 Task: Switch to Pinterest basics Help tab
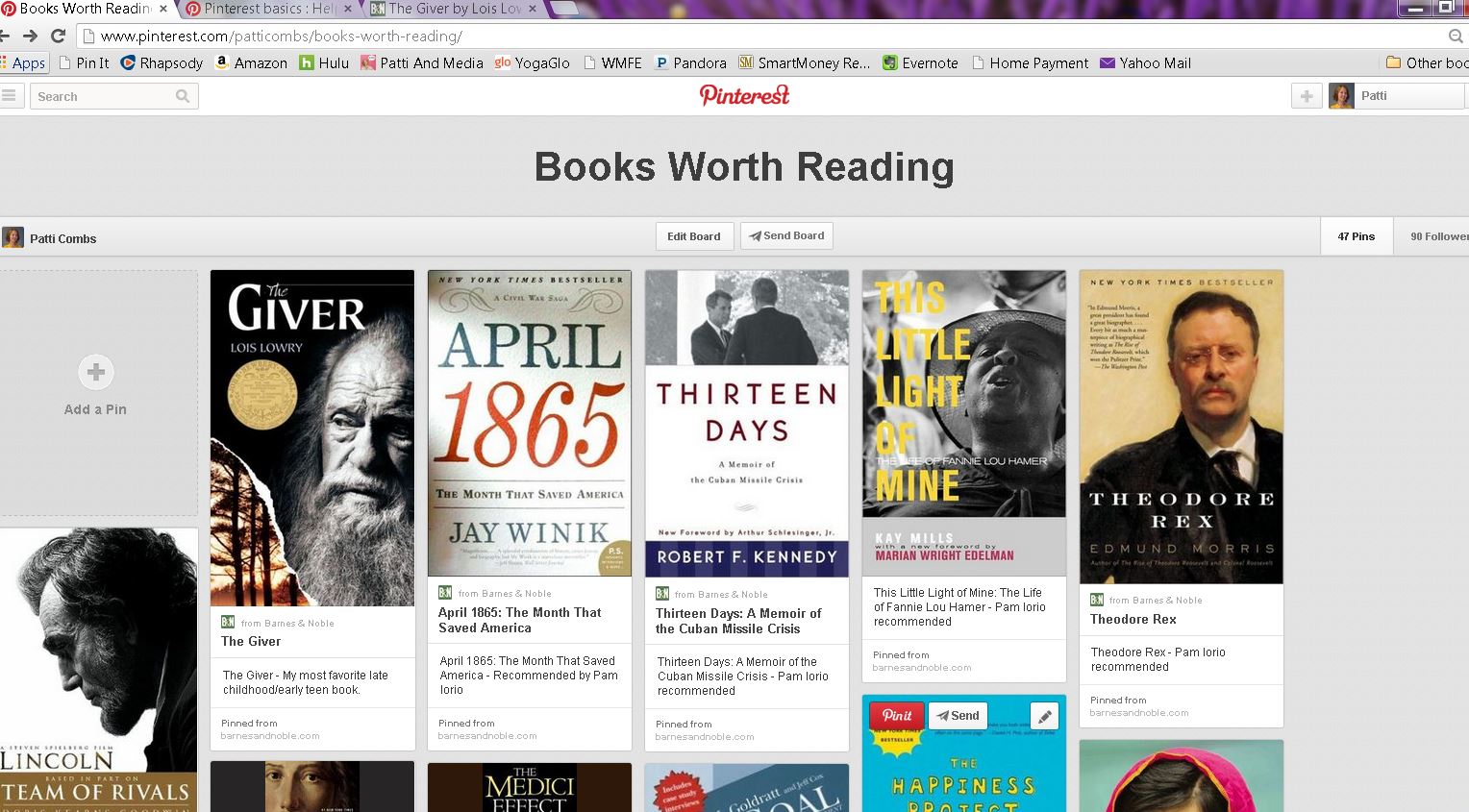261,9
